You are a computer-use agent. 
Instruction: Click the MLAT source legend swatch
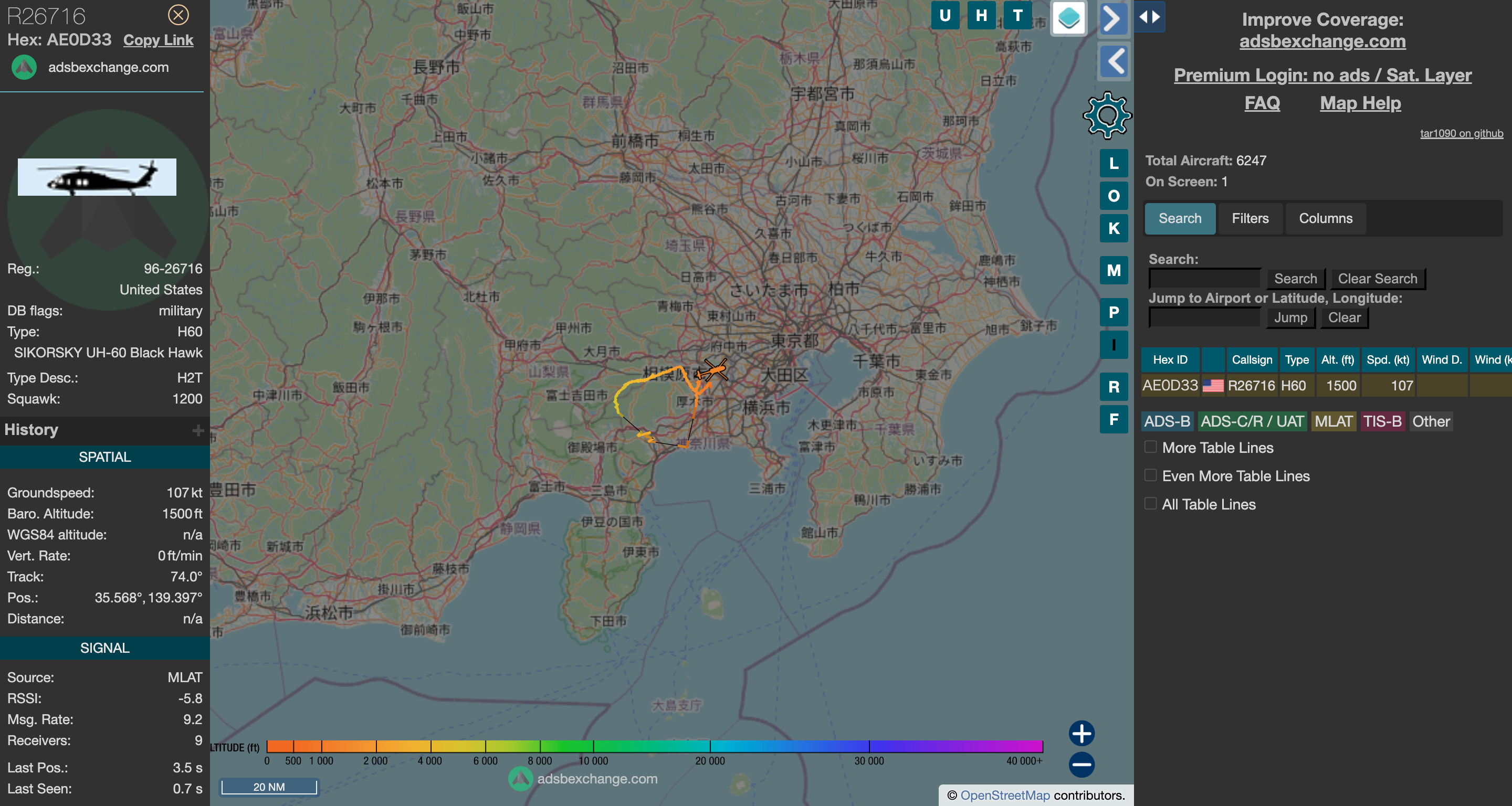click(x=1333, y=421)
